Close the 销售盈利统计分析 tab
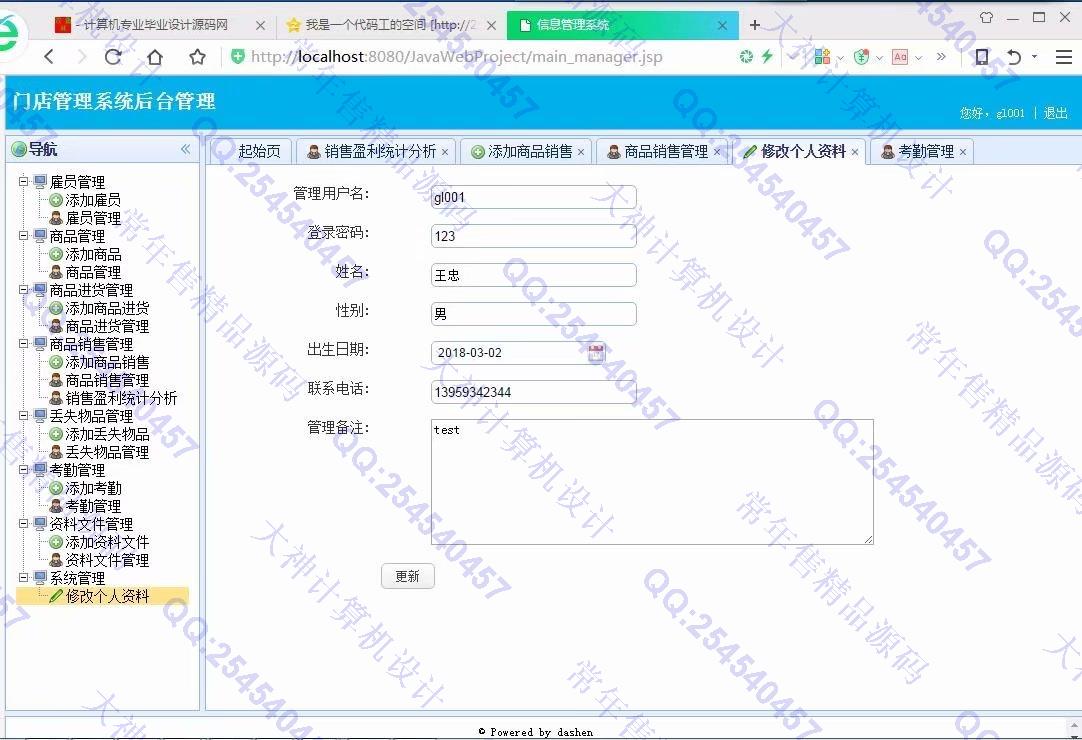Viewport: 1082px width, 740px height. click(x=445, y=152)
